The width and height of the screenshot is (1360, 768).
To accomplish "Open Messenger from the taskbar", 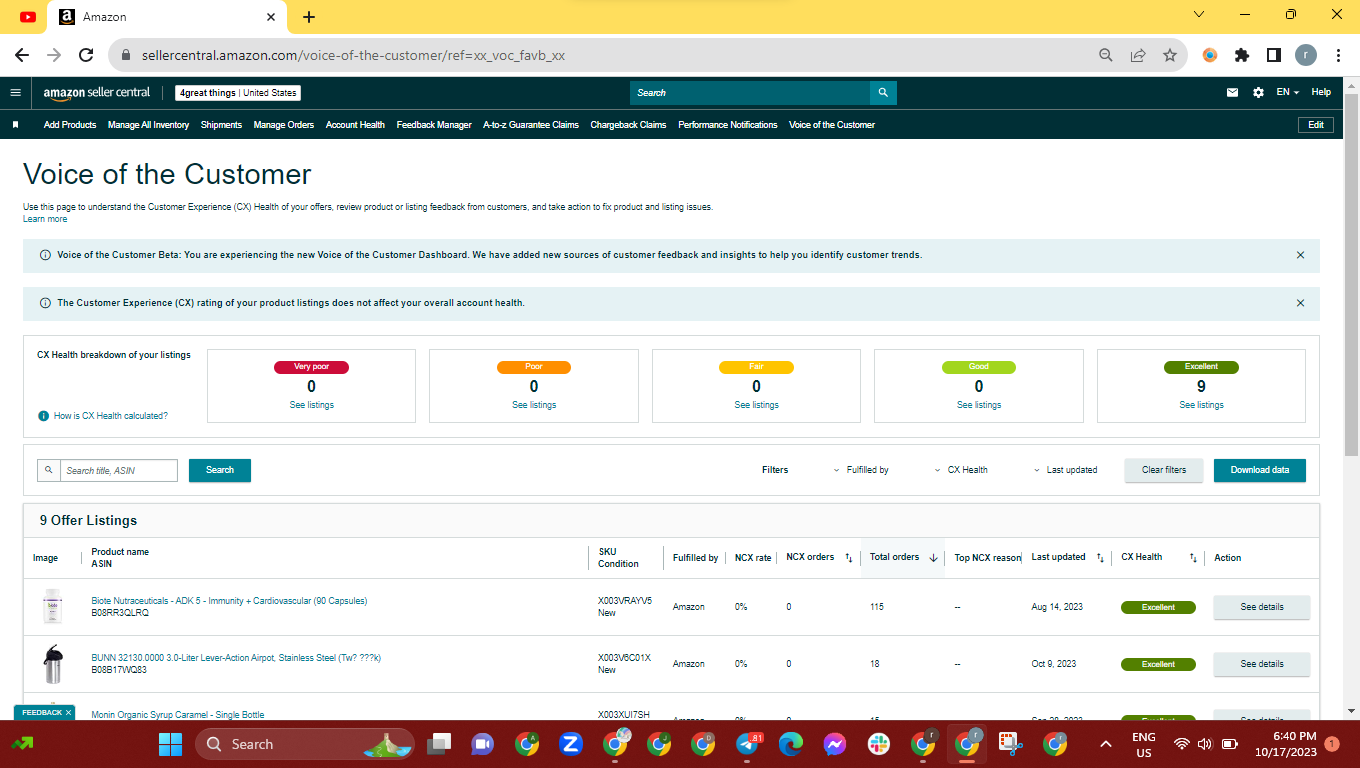I will pos(835,744).
